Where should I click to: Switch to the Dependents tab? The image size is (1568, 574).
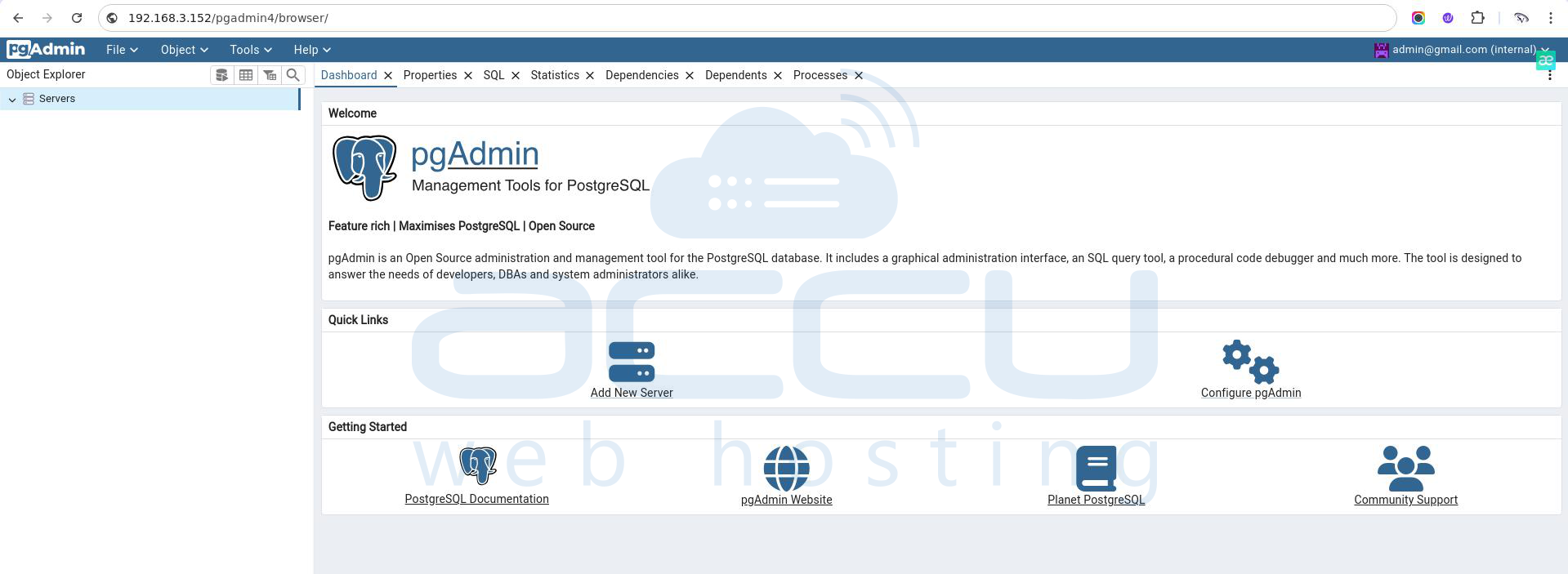pos(735,75)
